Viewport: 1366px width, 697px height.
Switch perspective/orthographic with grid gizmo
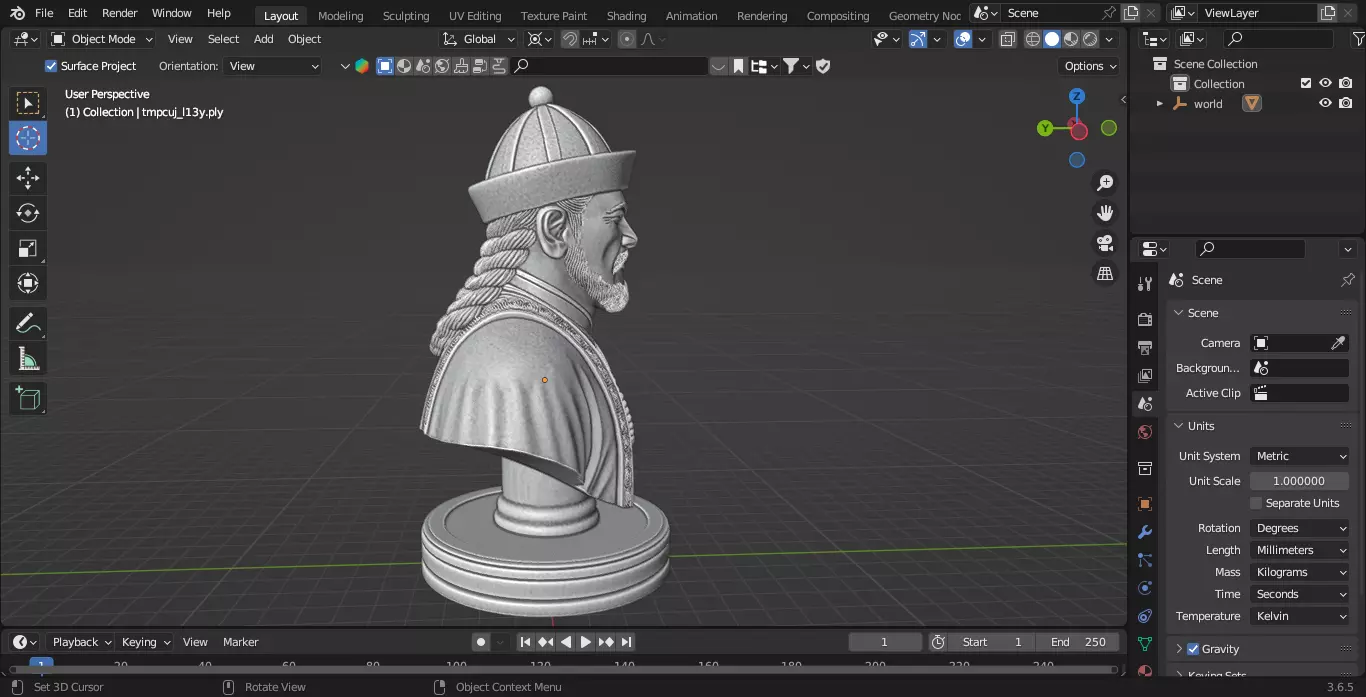(1105, 273)
